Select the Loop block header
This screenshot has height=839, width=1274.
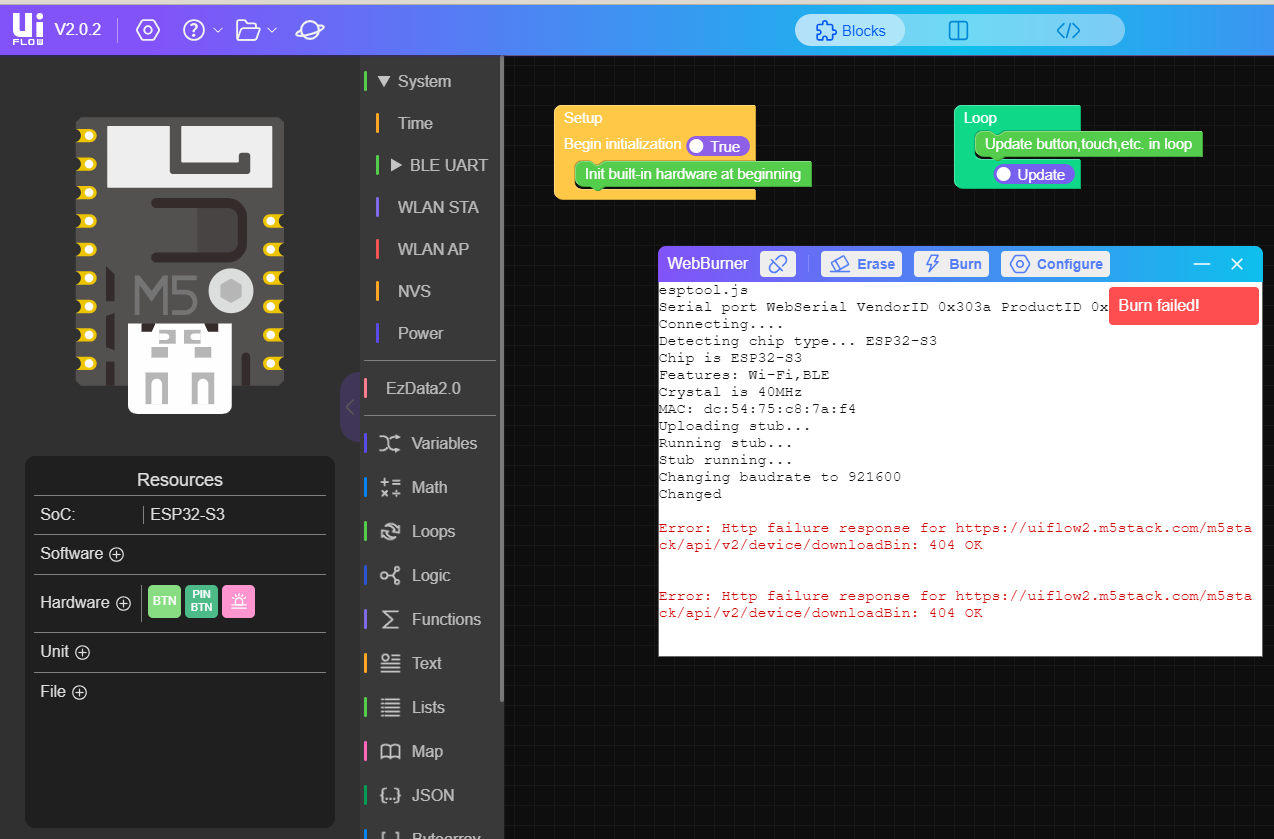(980, 118)
